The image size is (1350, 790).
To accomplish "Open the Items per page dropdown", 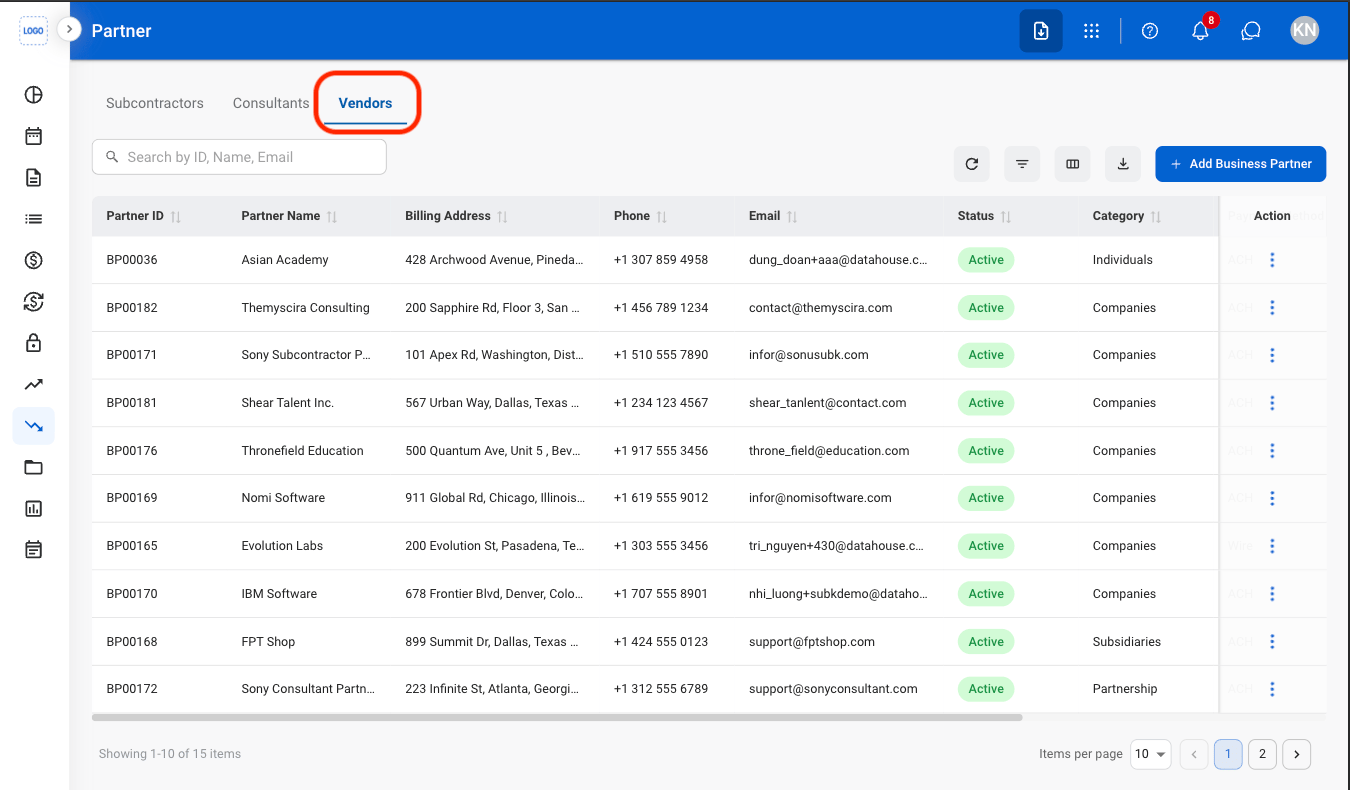I will tap(1151, 754).
